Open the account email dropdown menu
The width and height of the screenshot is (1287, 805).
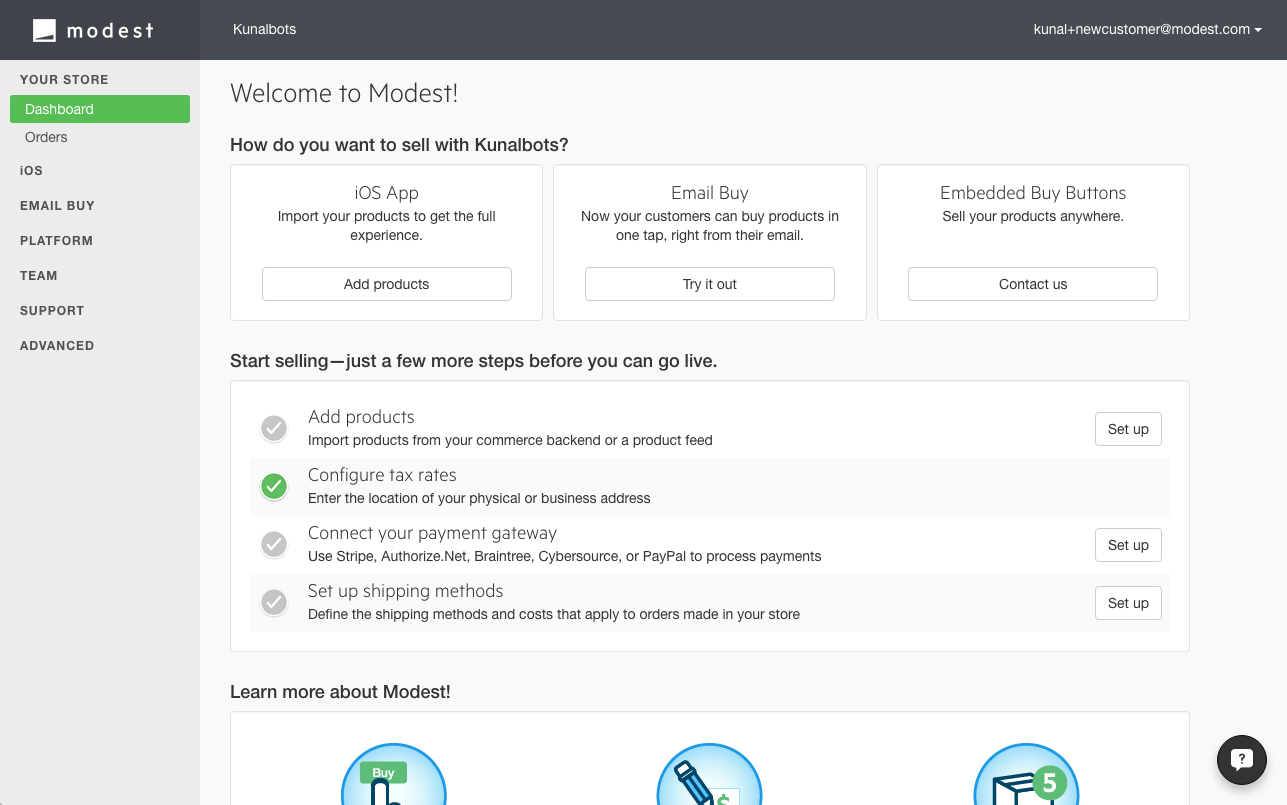(1147, 30)
